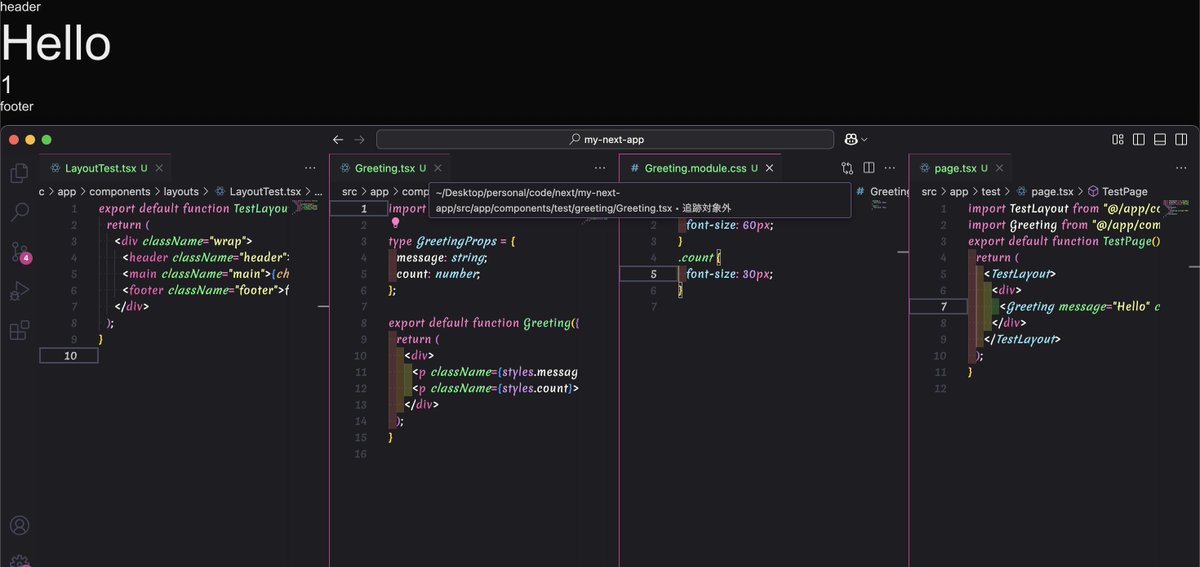Toggle the bottom panel visibility

pyautogui.click(x=1160, y=140)
